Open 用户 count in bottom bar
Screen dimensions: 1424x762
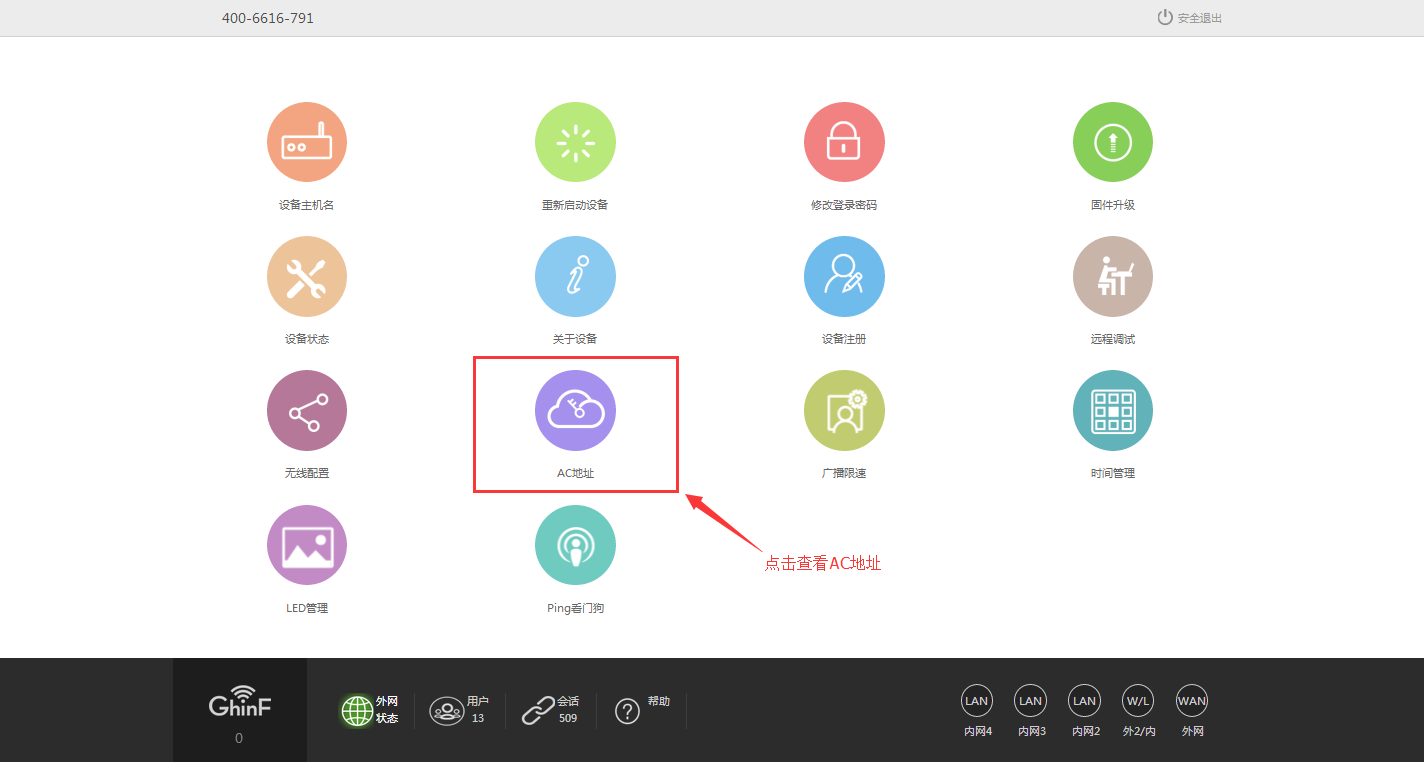[447, 710]
